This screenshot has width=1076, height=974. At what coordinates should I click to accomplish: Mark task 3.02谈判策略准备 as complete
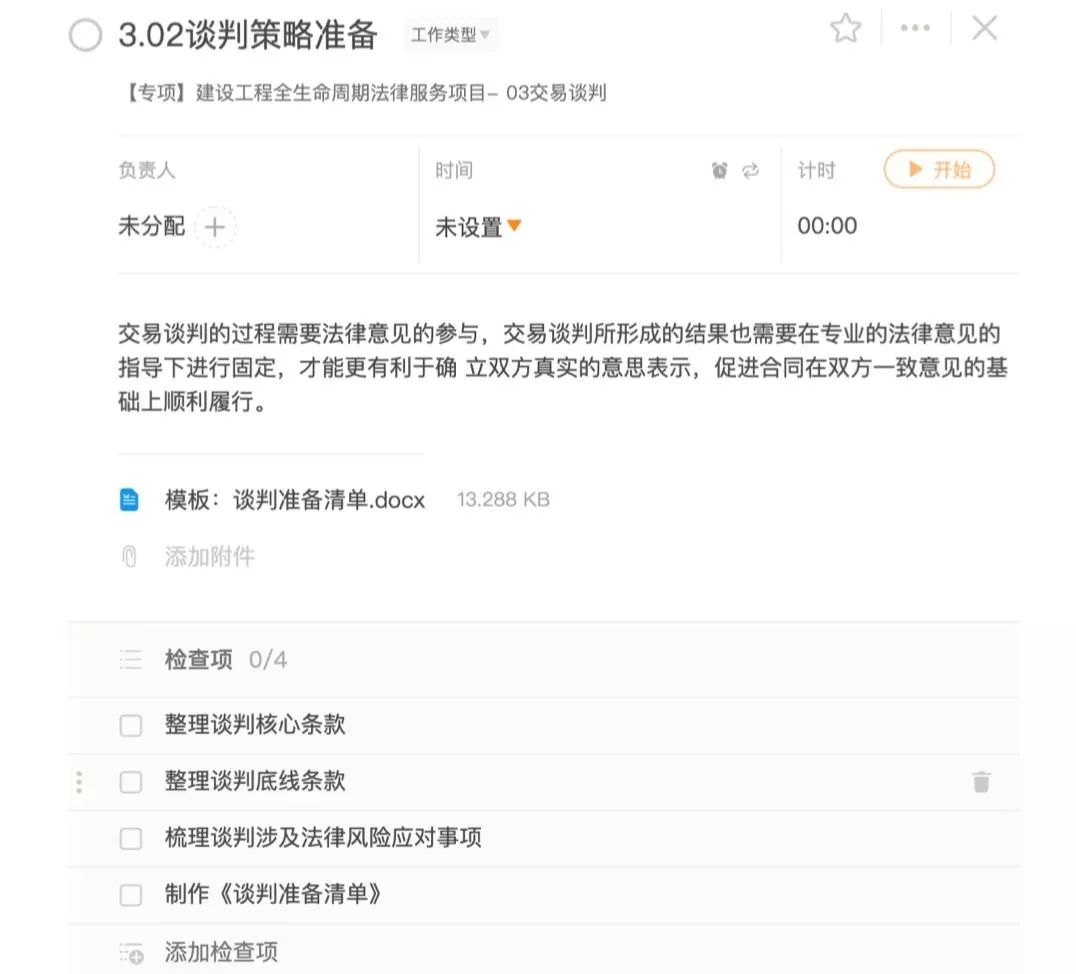click(86, 35)
